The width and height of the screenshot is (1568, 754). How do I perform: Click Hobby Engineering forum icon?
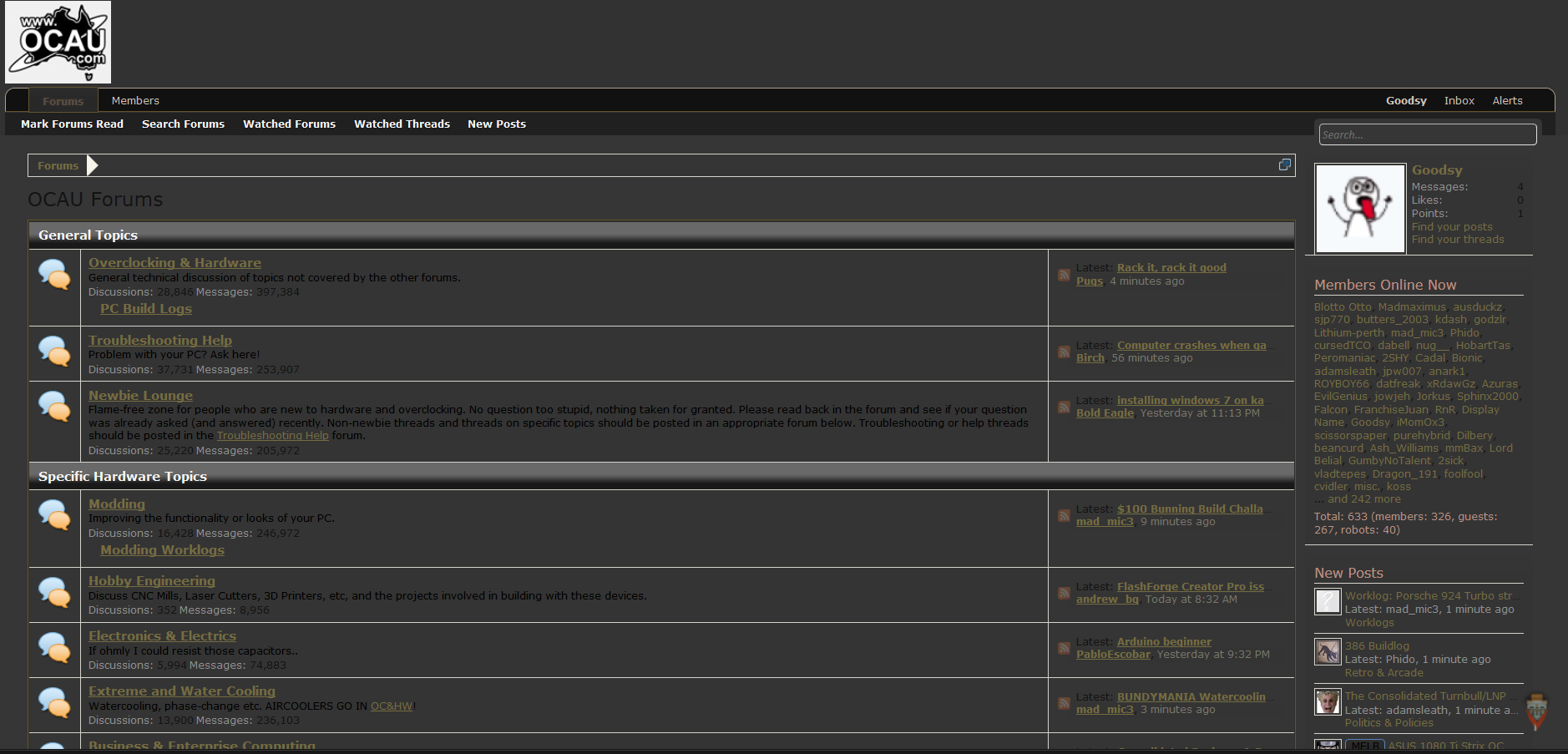(x=54, y=592)
